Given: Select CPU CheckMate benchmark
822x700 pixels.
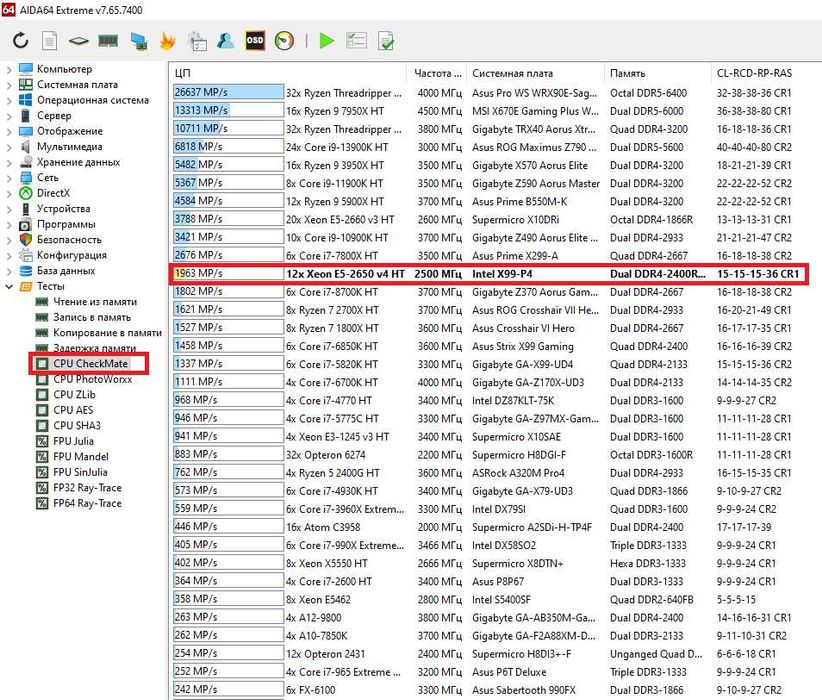Looking at the screenshot, I should [90, 363].
